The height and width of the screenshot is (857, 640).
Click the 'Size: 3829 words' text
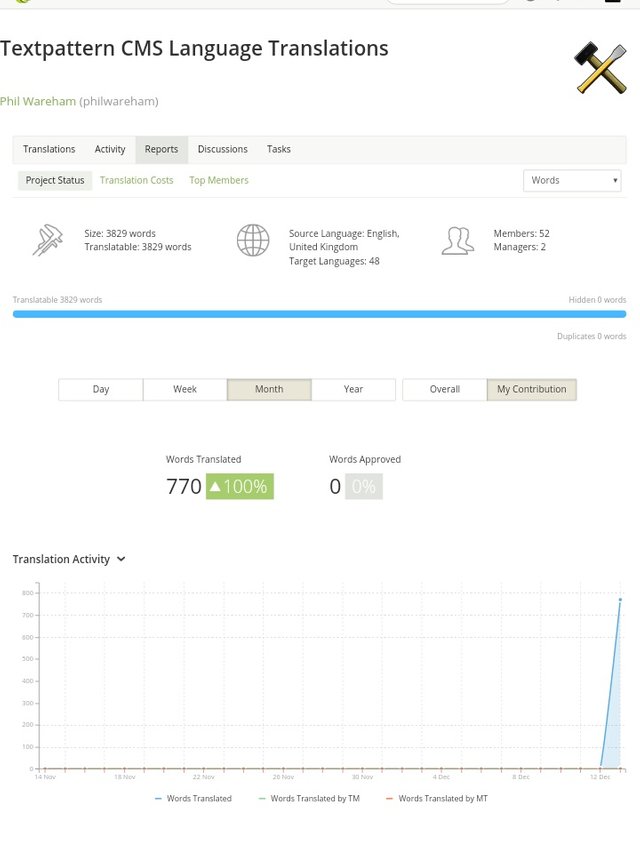coord(120,233)
